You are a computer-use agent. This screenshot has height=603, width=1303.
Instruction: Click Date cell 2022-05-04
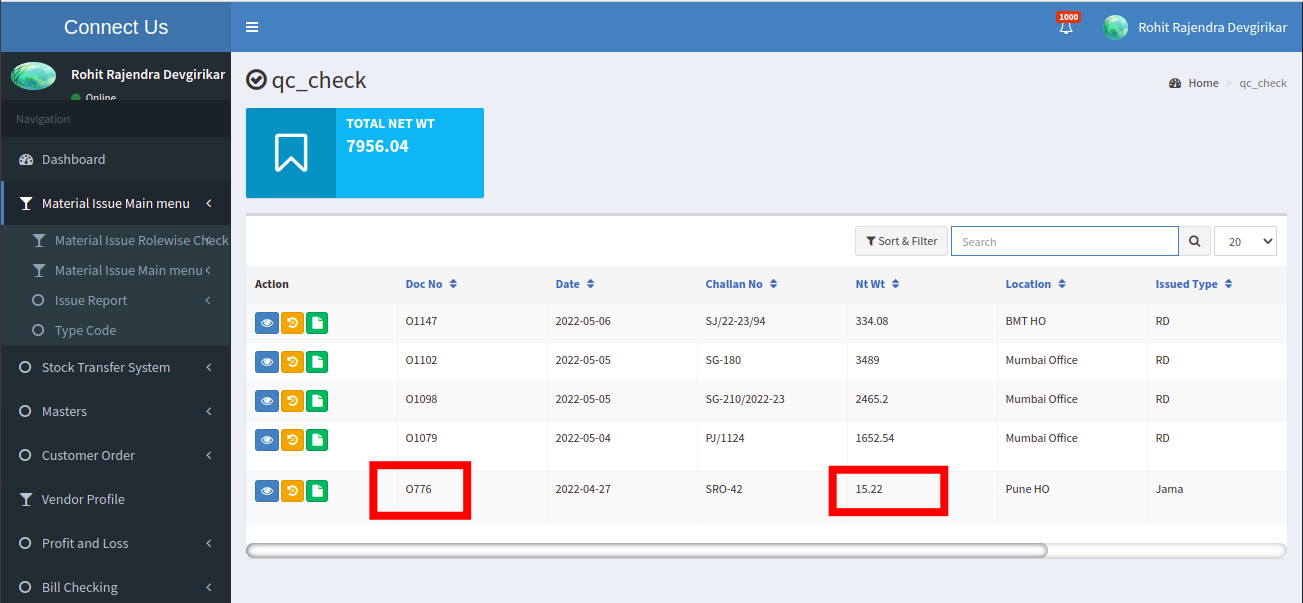(582, 438)
